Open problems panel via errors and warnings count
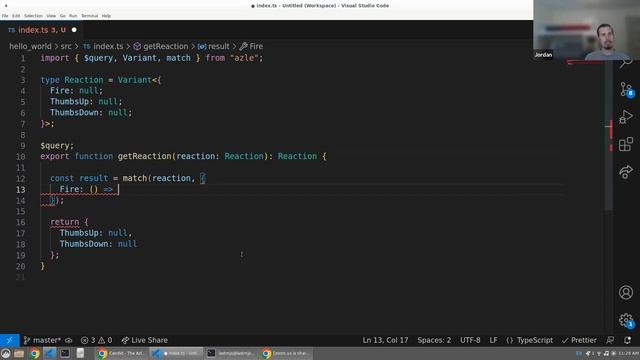This screenshot has width=640, height=360. (96, 340)
